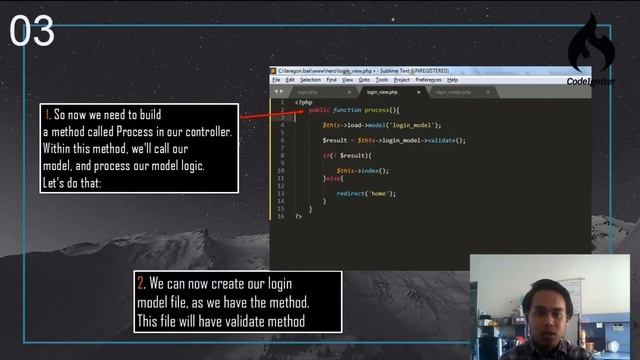
Task: Open the Goto menu
Action: tap(364, 80)
